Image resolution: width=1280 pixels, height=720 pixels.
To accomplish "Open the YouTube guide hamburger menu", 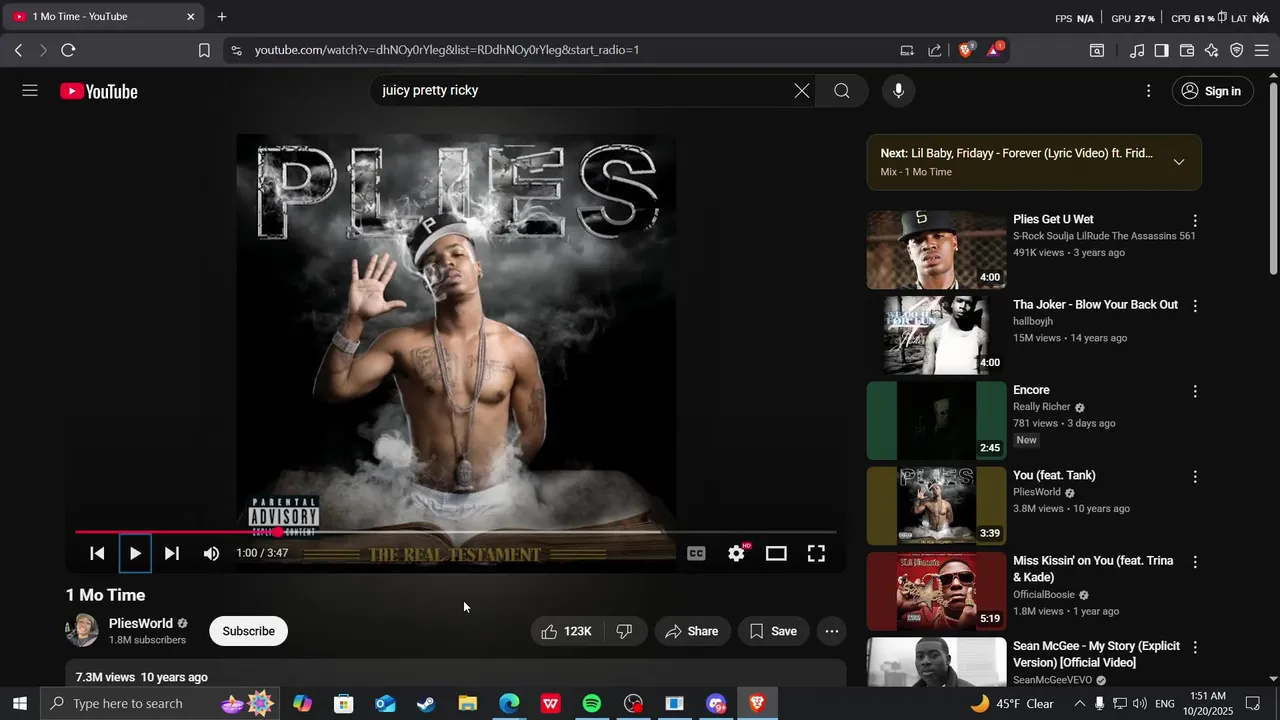I will [x=30, y=91].
